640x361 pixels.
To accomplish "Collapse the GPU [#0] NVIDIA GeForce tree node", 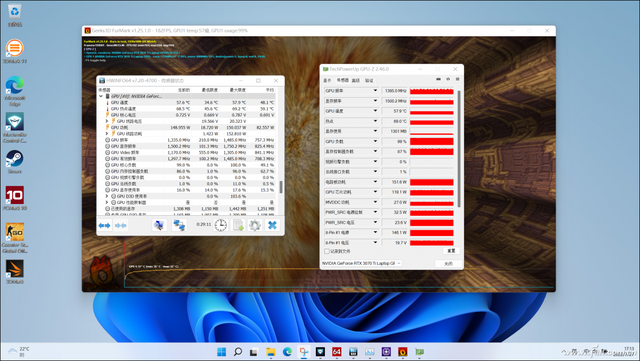I will (x=101, y=96).
